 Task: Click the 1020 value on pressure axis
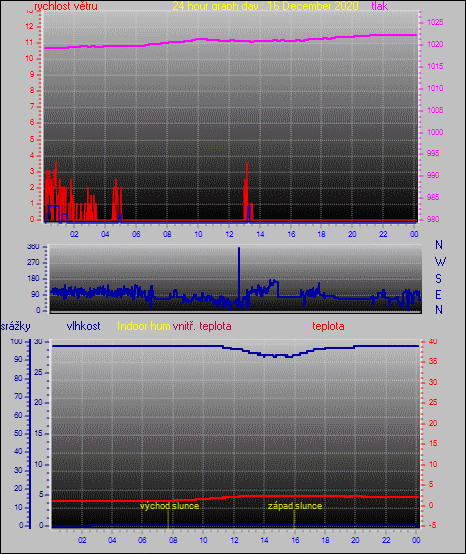(x=435, y=45)
